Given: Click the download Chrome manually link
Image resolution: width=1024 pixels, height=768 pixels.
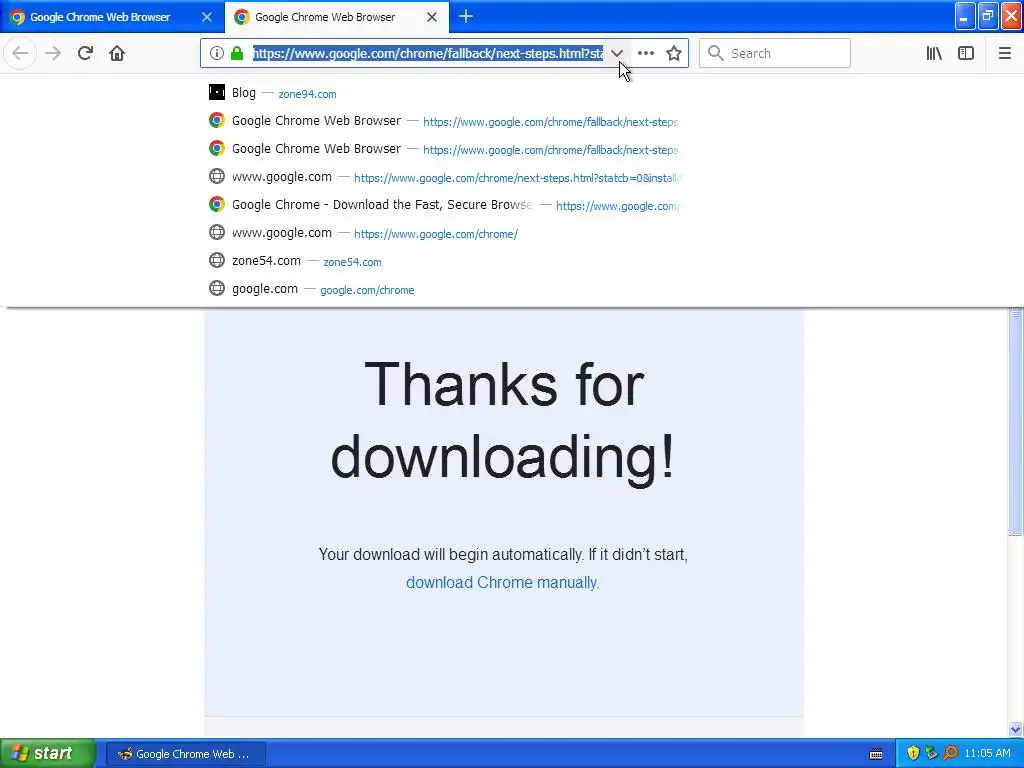Looking at the screenshot, I should 502,583.
